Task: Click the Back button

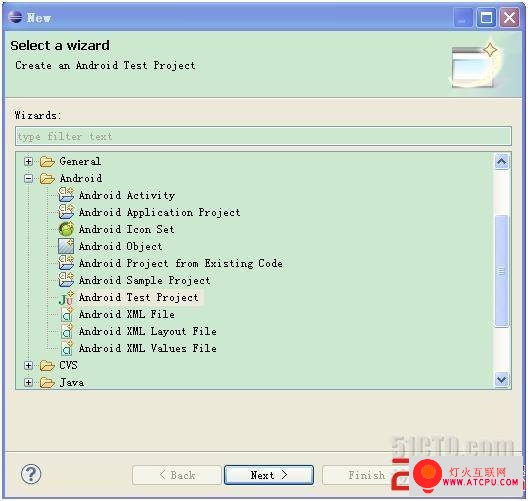Action: [177, 475]
